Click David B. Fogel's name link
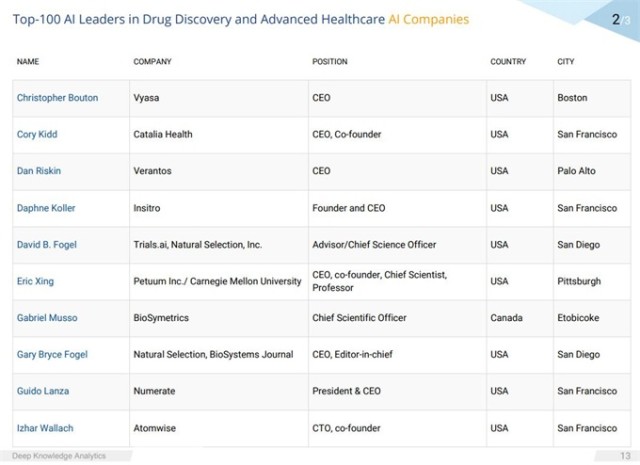640x465 pixels. coord(45,244)
